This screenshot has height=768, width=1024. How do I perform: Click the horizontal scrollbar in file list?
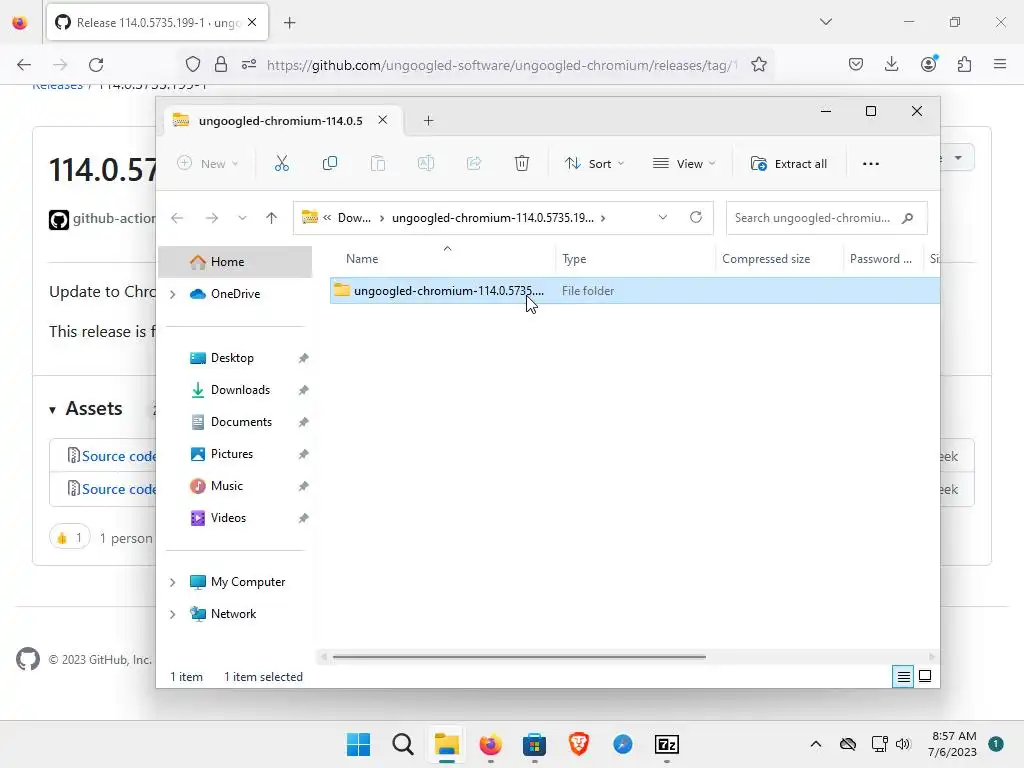519,657
